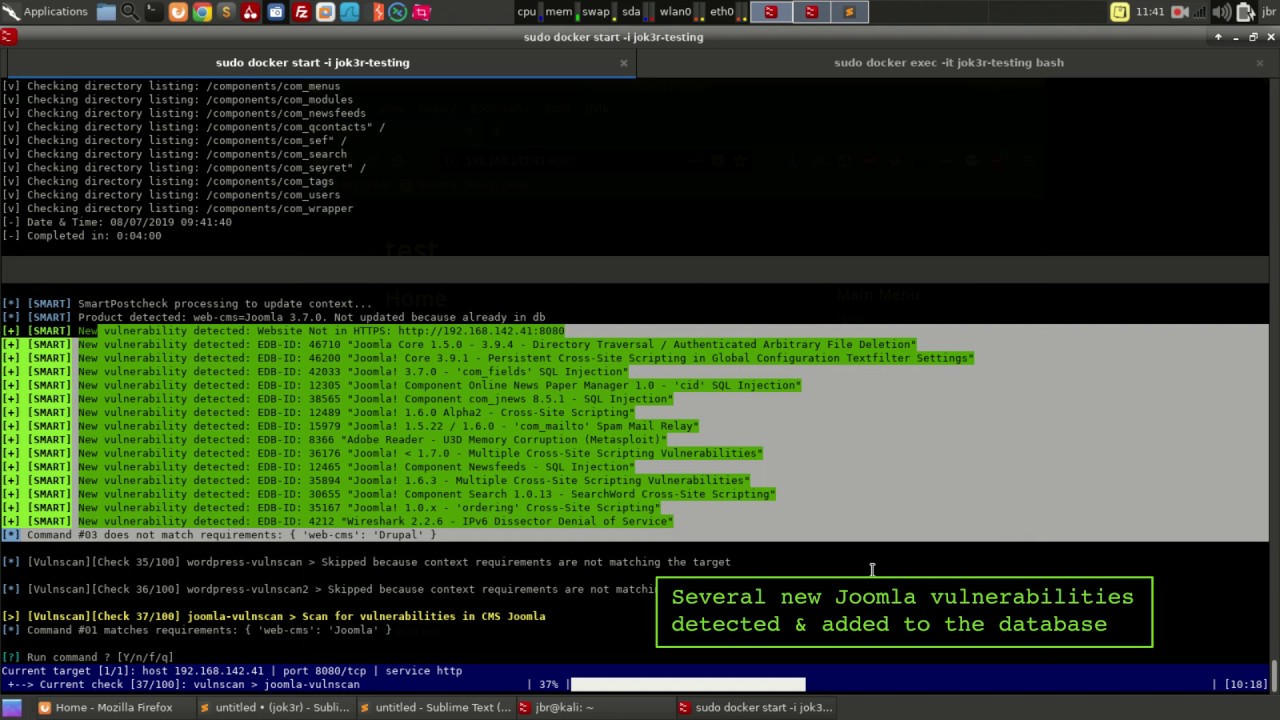Launch the magnifier search icon in panel
The width and height of the screenshot is (1280, 720).
[x=130, y=12]
